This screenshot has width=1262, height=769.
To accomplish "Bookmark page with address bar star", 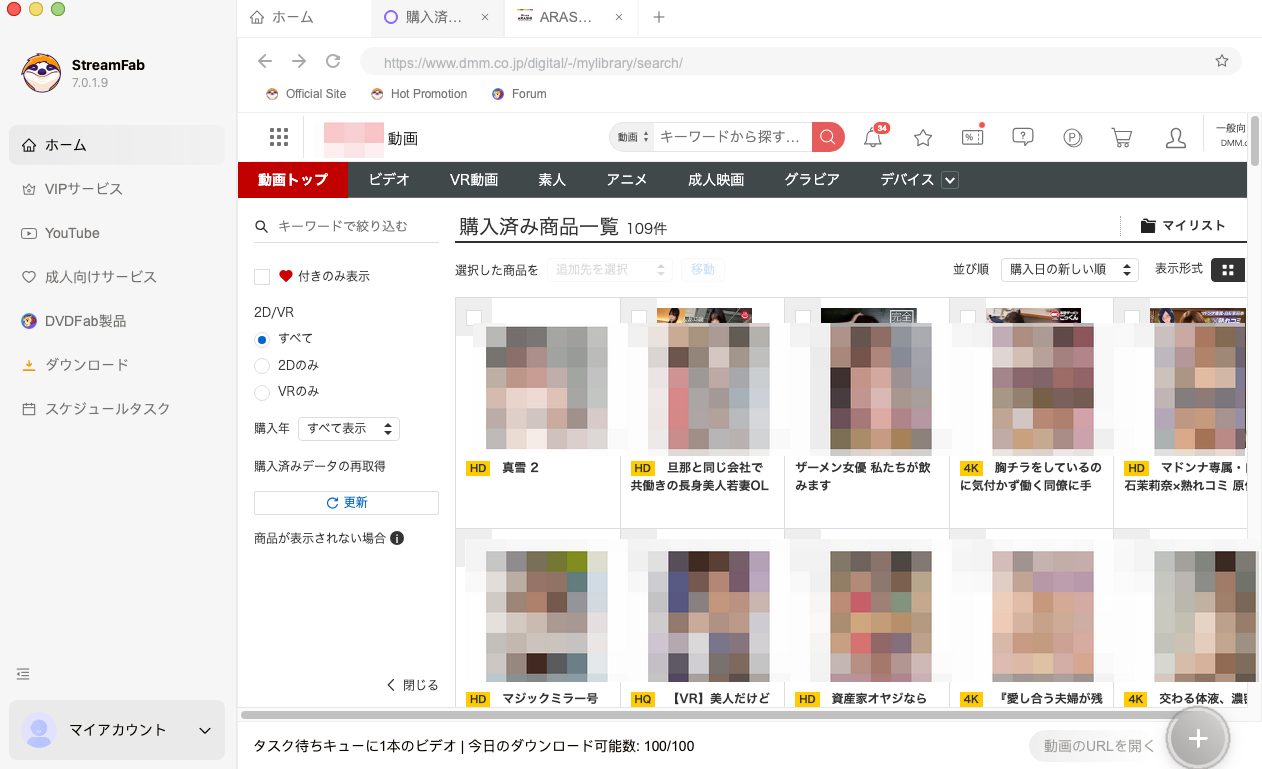I will point(1221,61).
